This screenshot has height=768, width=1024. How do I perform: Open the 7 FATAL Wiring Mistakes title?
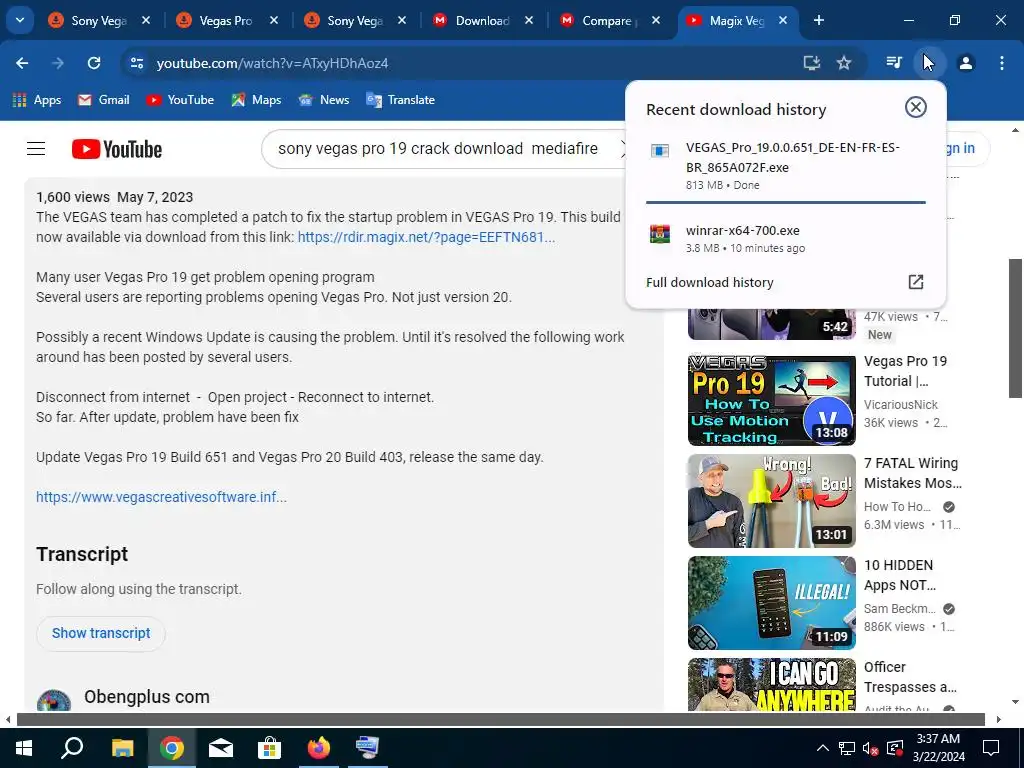point(912,473)
